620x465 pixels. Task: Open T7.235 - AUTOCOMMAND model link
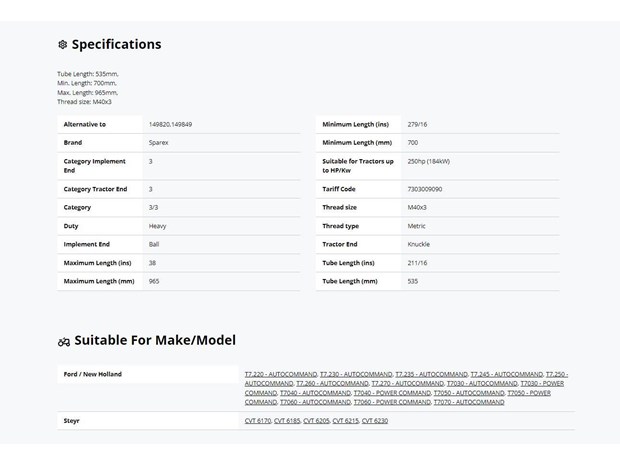pos(431,374)
